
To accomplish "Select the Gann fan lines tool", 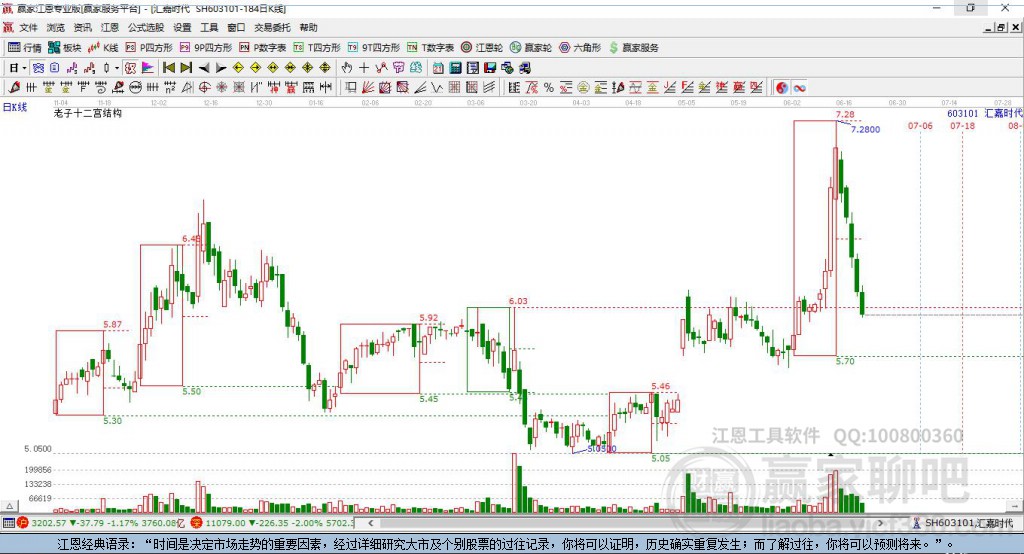I will (x=368, y=88).
